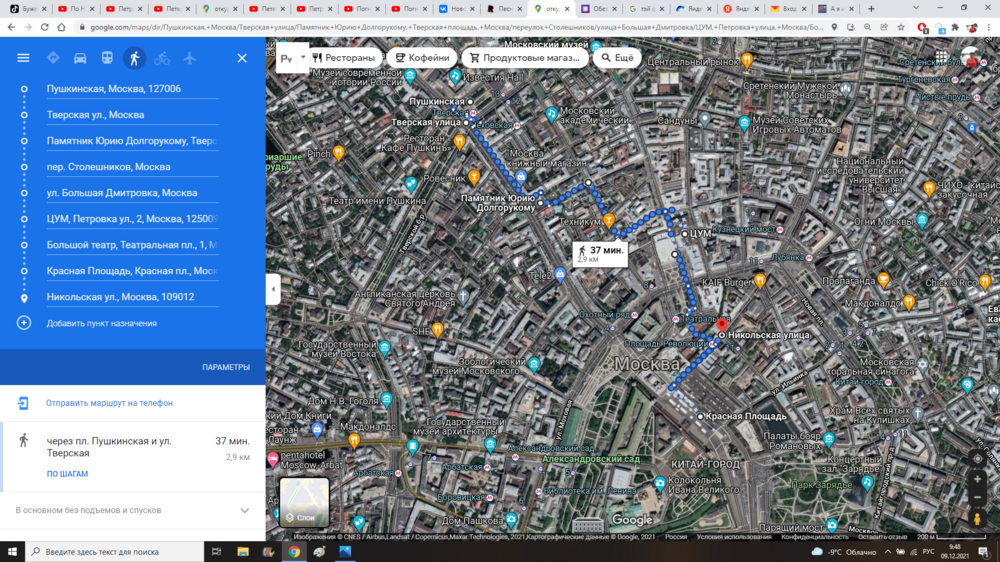Switch to driving travel mode
The width and height of the screenshot is (1000, 562).
click(x=80, y=58)
